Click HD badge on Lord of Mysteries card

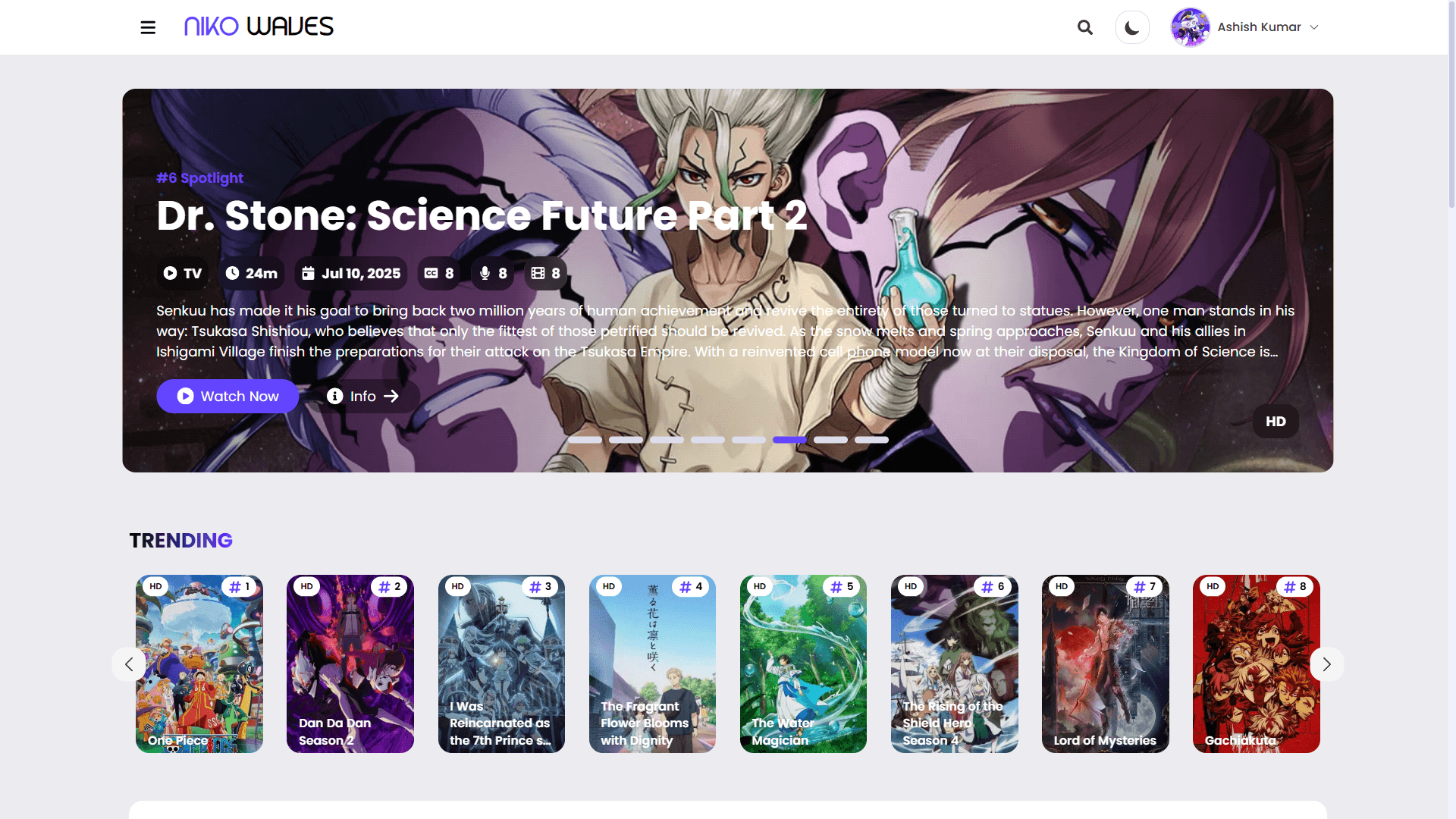pyautogui.click(x=1062, y=586)
